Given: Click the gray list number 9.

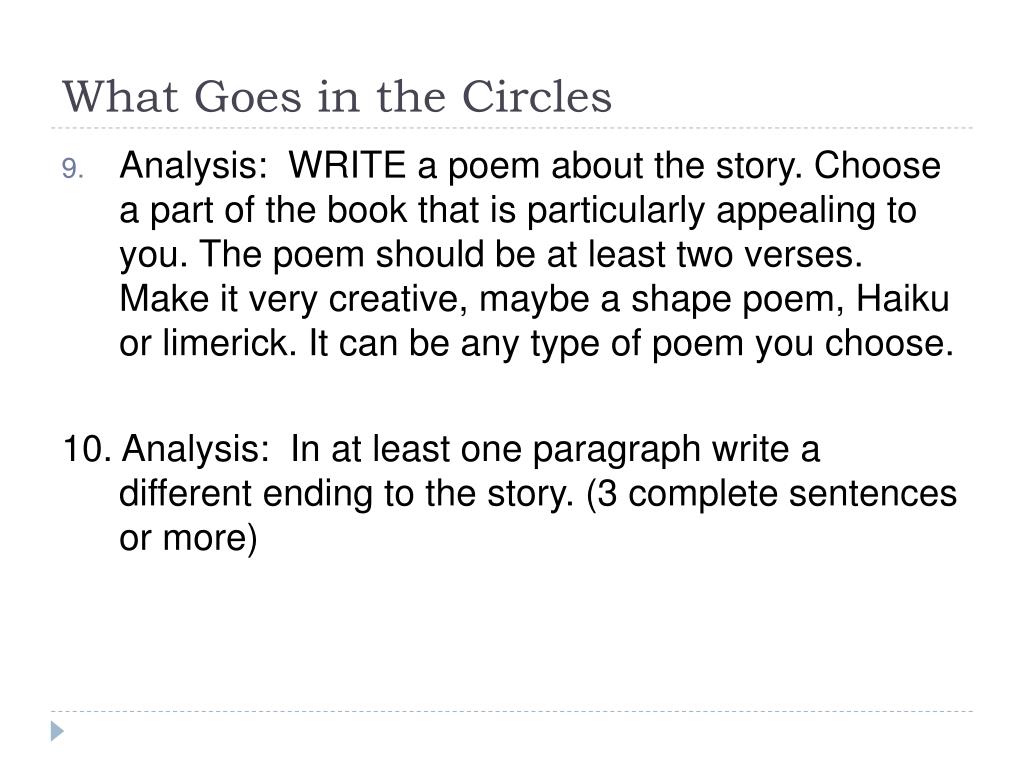Looking at the screenshot, I should pos(72,169).
